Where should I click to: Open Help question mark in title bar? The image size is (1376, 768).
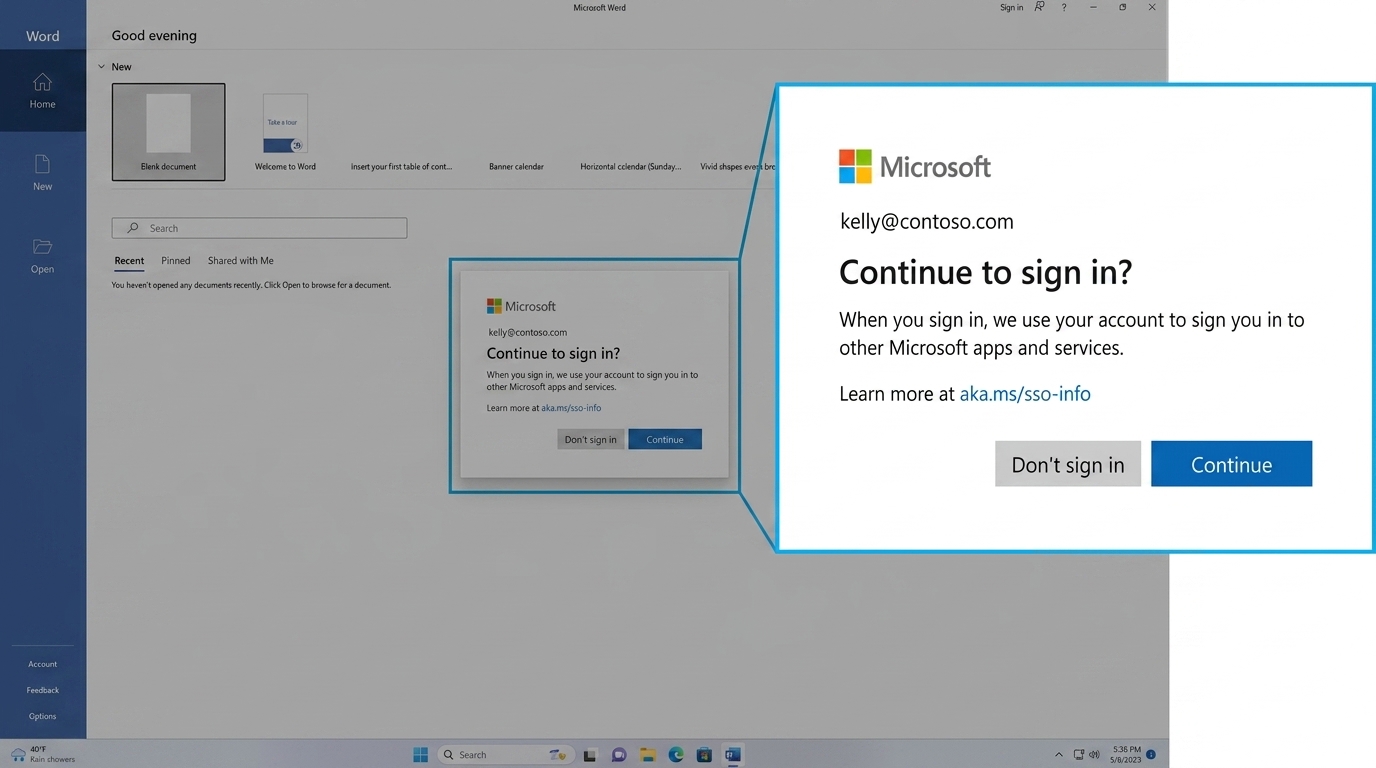coord(1064,7)
